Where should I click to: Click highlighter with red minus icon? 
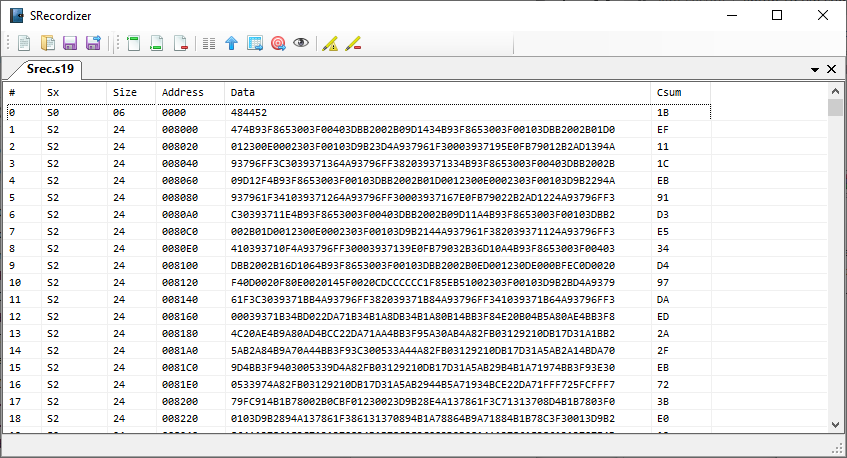[x=353, y=44]
